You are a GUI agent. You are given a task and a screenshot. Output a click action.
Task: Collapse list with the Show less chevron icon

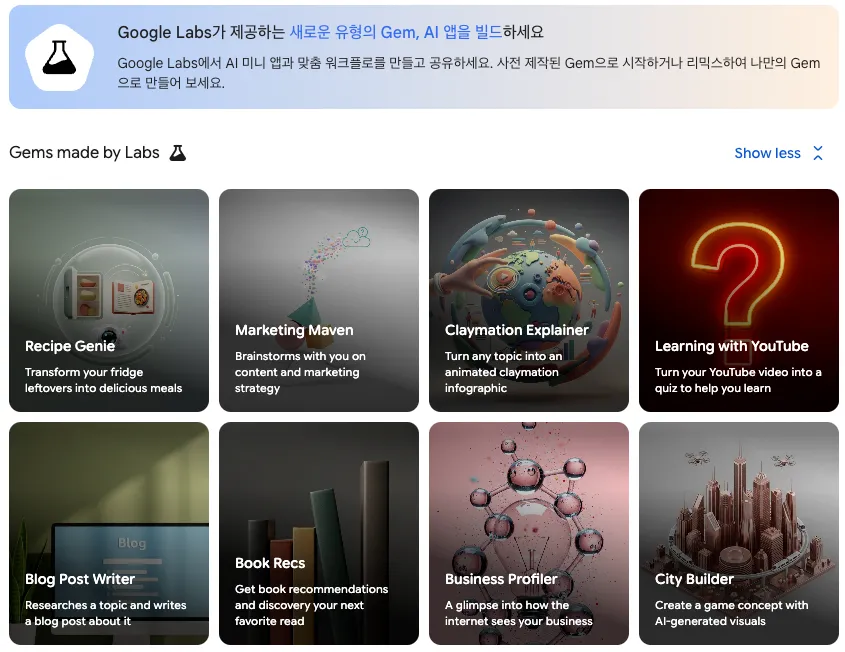coord(818,153)
